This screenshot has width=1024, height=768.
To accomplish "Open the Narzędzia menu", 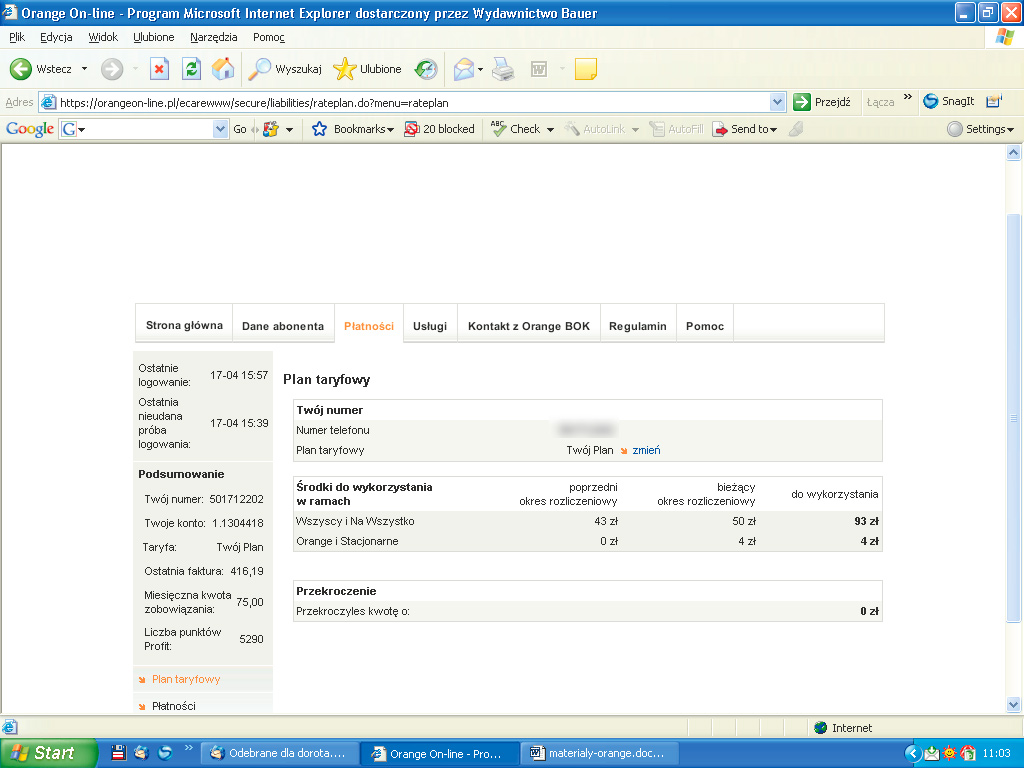I will (x=214, y=37).
